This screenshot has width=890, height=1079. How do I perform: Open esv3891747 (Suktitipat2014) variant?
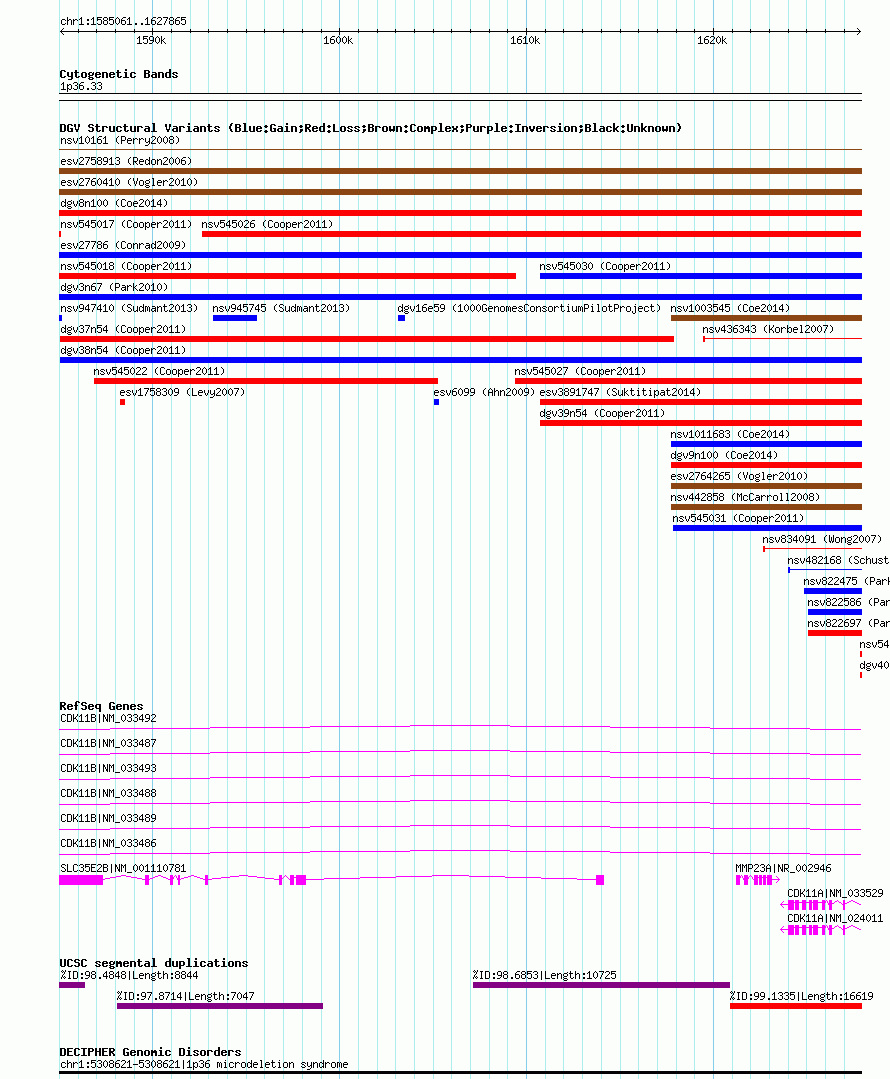[701, 402]
